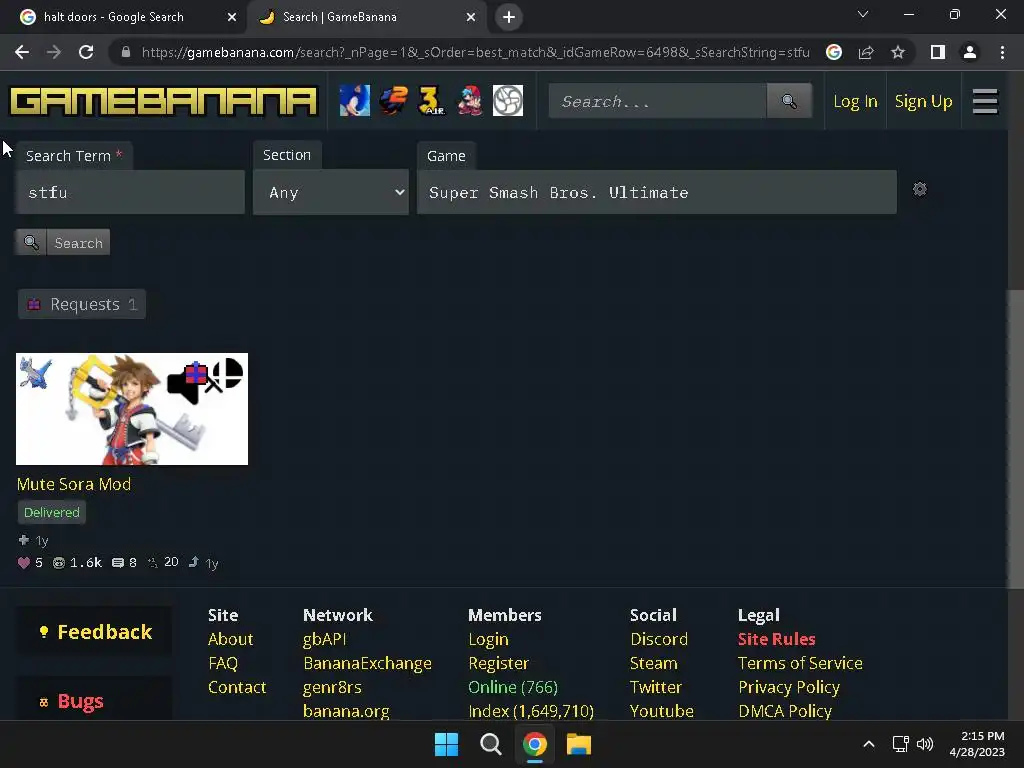Click the Bugs button

tap(95, 701)
